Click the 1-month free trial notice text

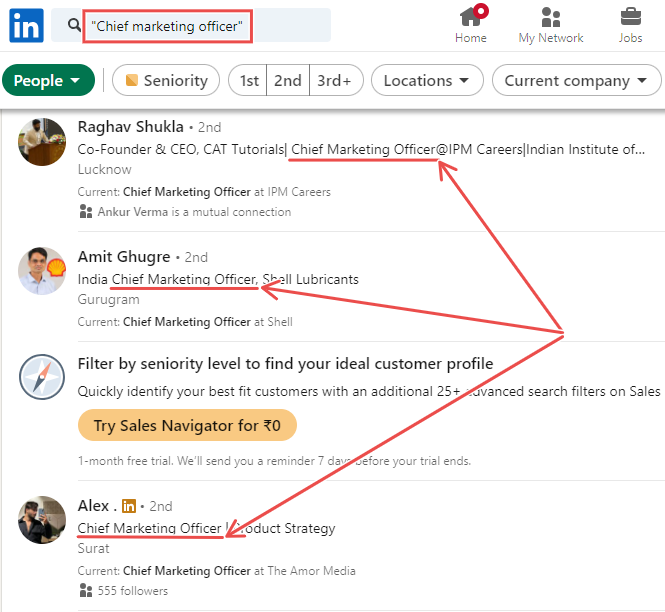(274, 461)
